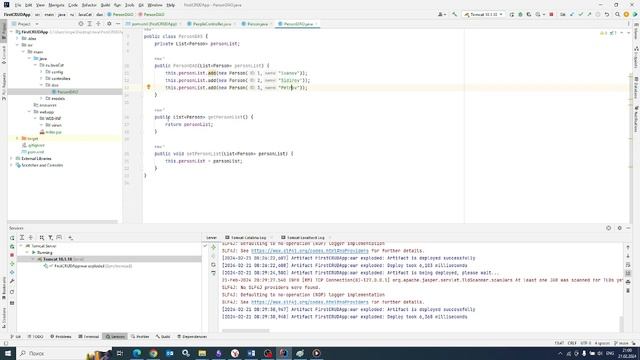Open the first slf4j.org link in console
The height and width of the screenshot is (360, 640).
click(309, 251)
